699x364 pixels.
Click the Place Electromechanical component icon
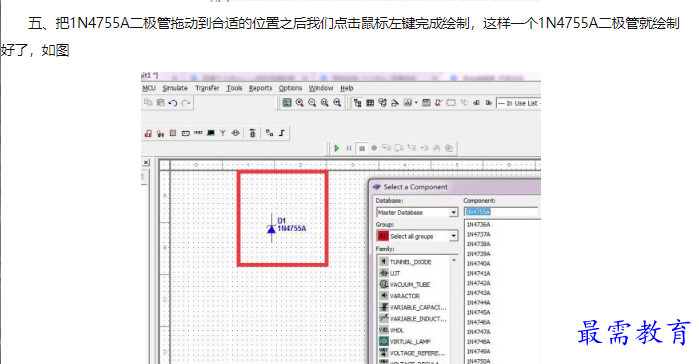click(235, 133)
